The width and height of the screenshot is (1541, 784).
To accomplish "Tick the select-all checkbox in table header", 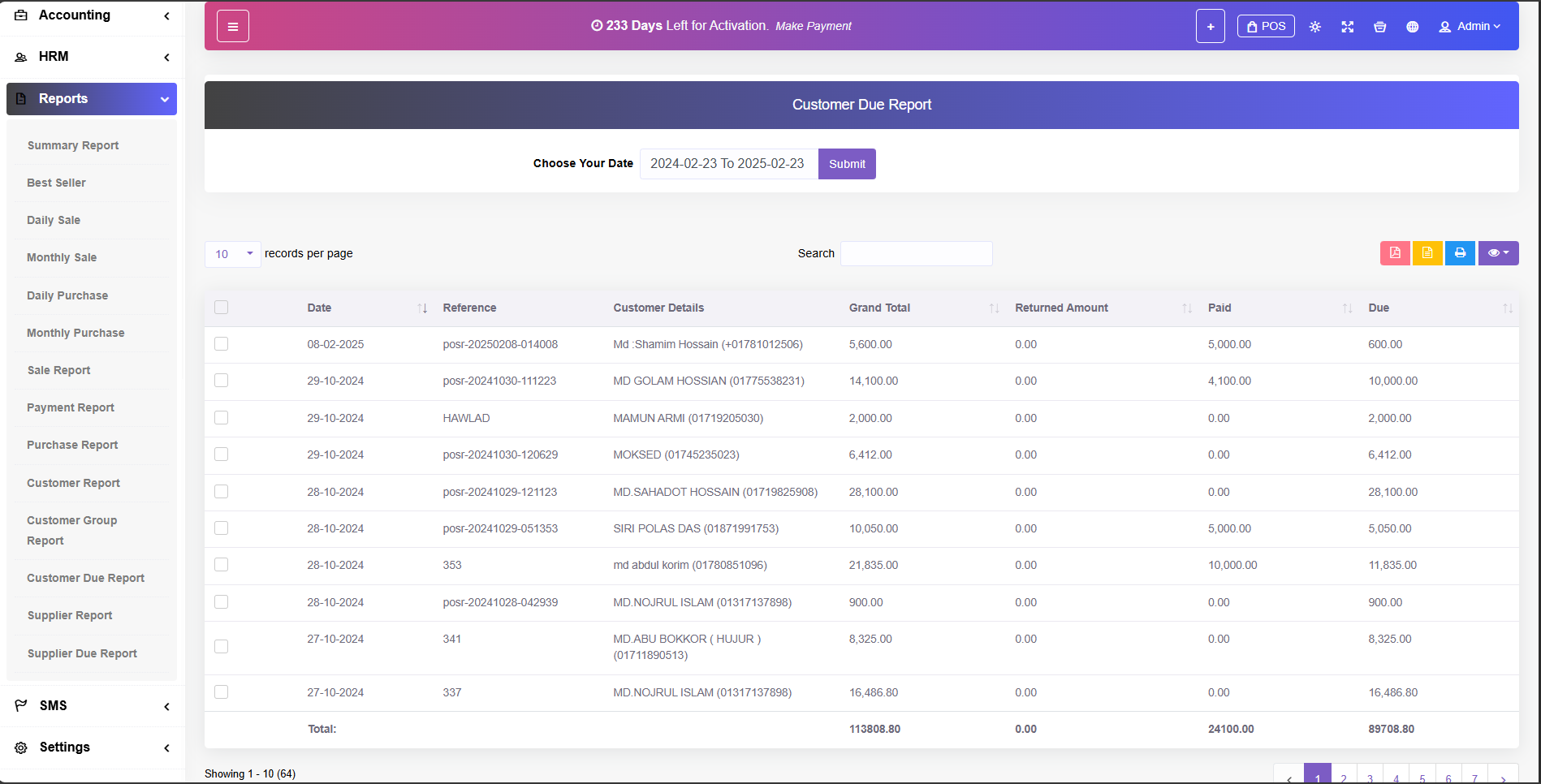I will [221, 308].
